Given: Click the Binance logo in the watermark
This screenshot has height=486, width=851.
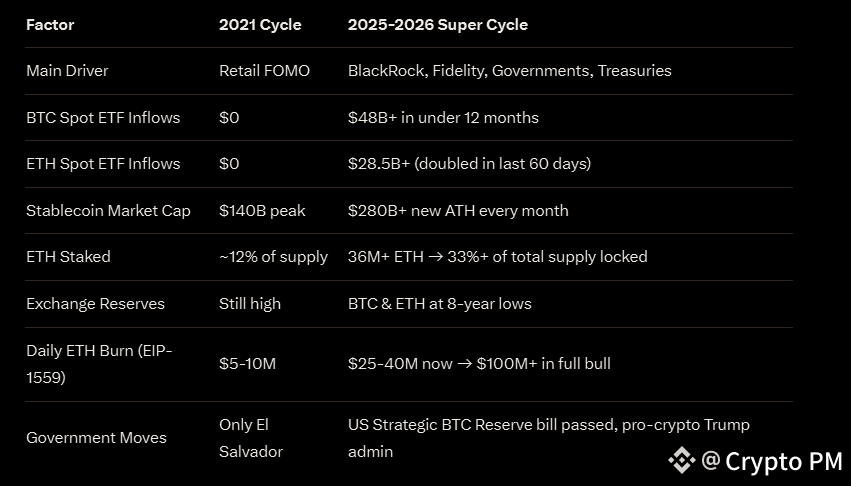Looking at the screenshot, I should pos(682,460).
